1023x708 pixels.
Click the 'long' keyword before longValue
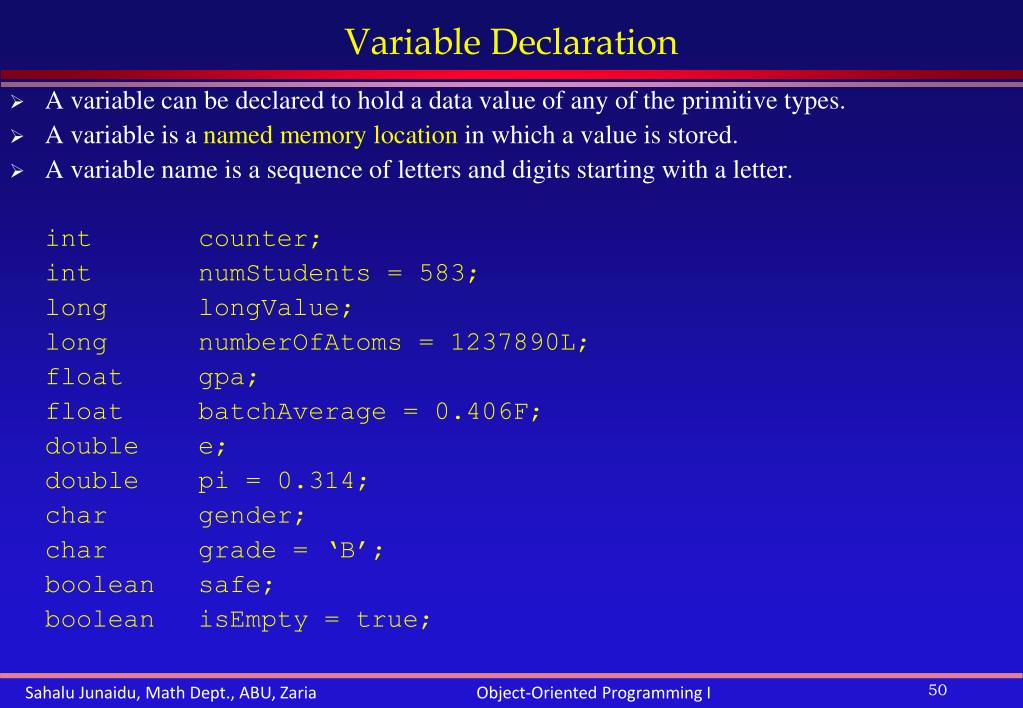coord(76,308)
